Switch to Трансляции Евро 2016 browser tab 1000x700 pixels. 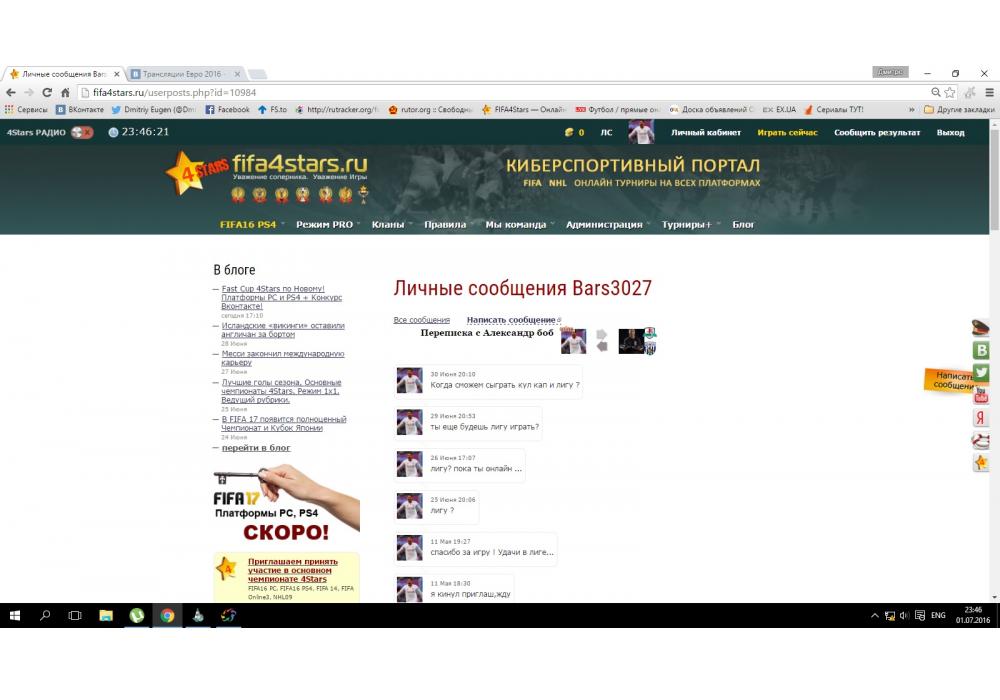click(x=183, y=74)
